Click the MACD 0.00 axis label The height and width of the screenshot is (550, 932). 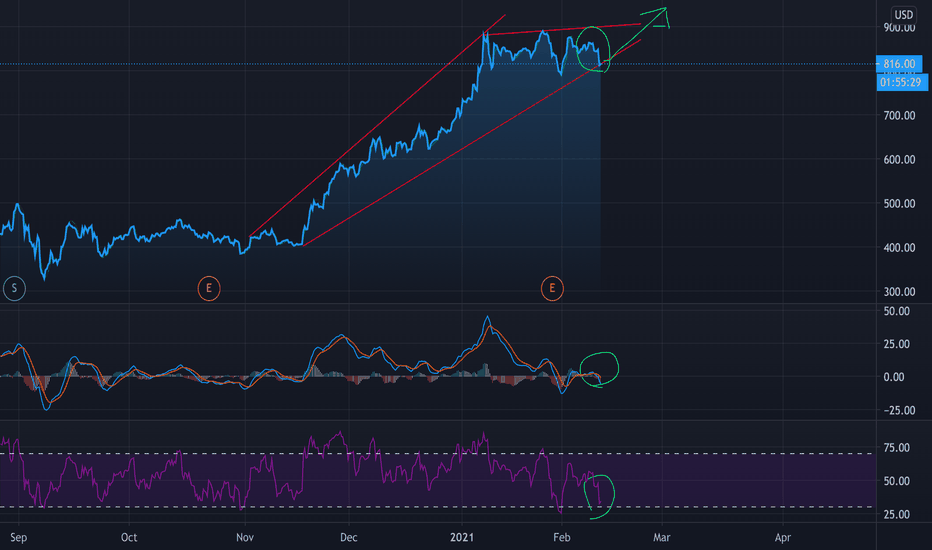[894, 377]
